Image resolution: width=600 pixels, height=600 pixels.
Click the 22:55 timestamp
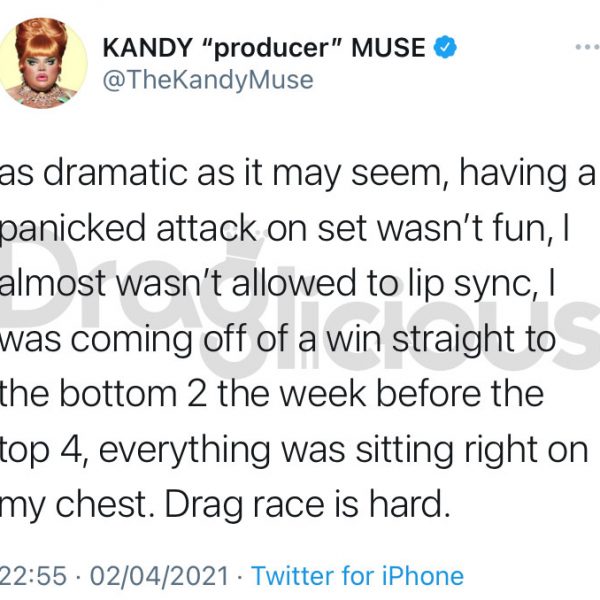click(33, 576)
